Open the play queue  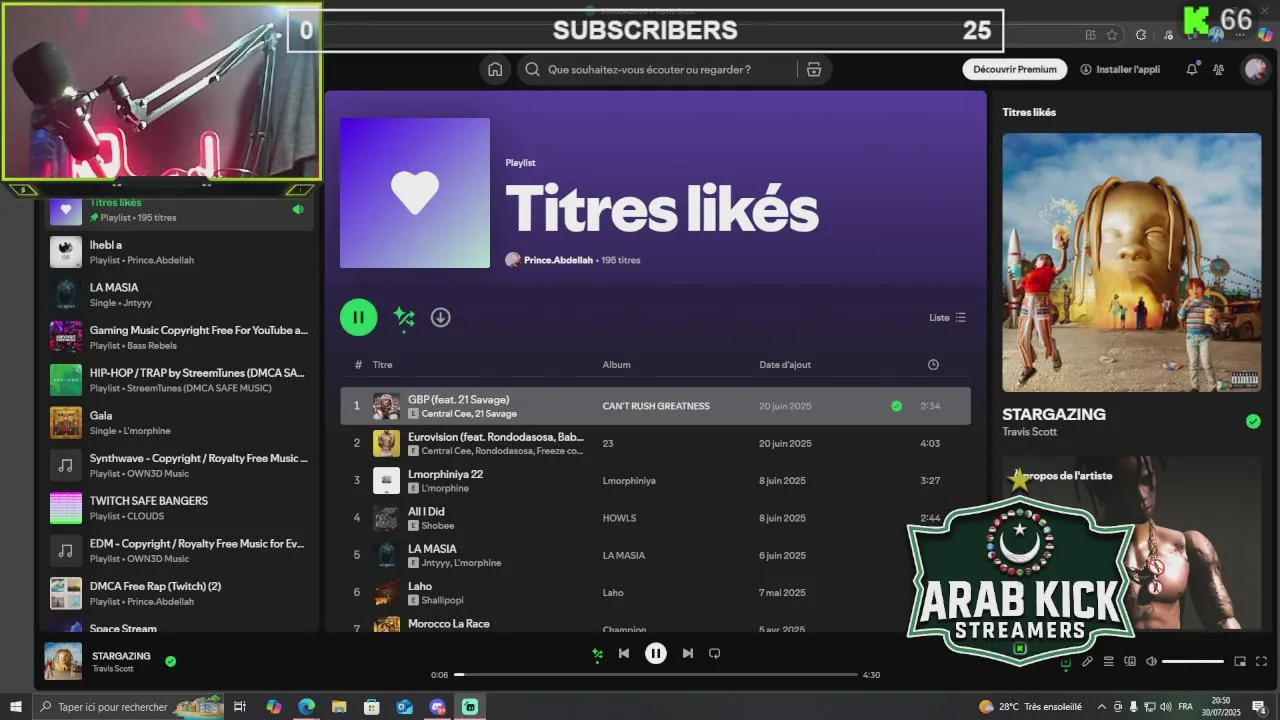tap(1109, 661)
